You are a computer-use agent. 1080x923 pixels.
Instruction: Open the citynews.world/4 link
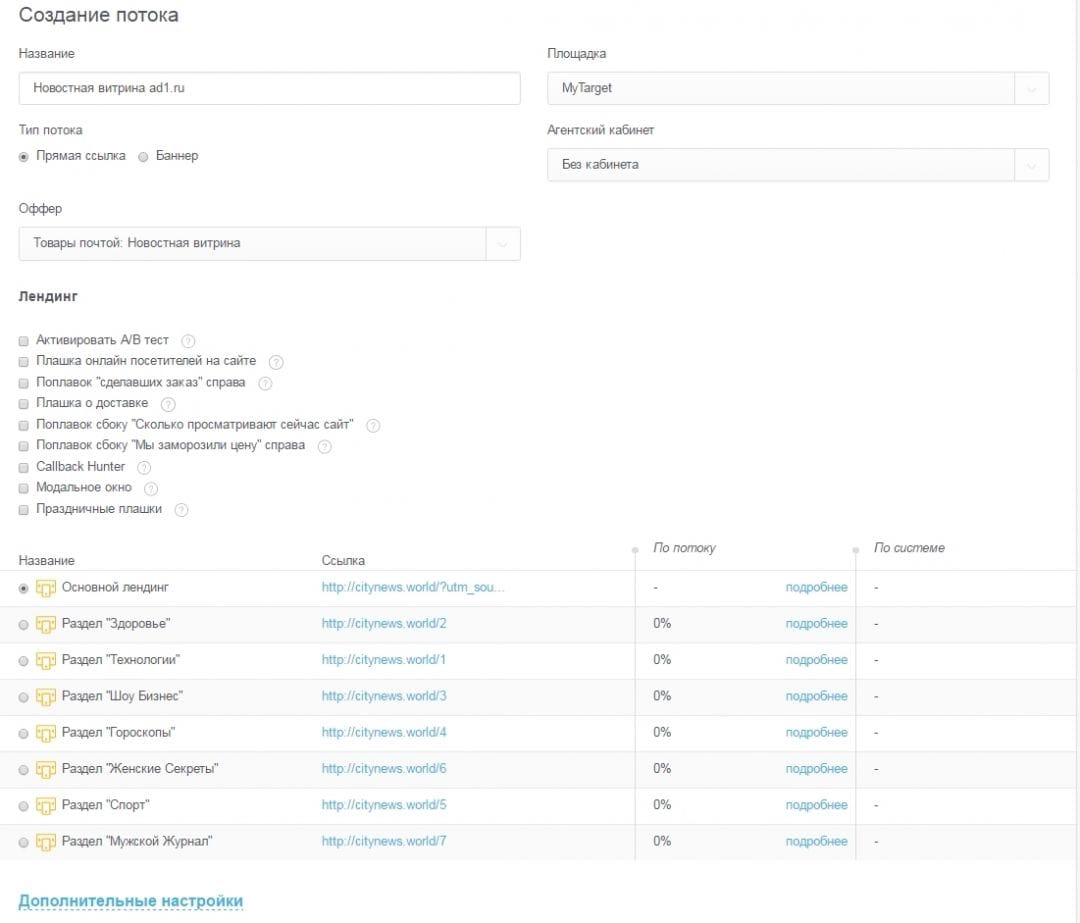point(384,733)
